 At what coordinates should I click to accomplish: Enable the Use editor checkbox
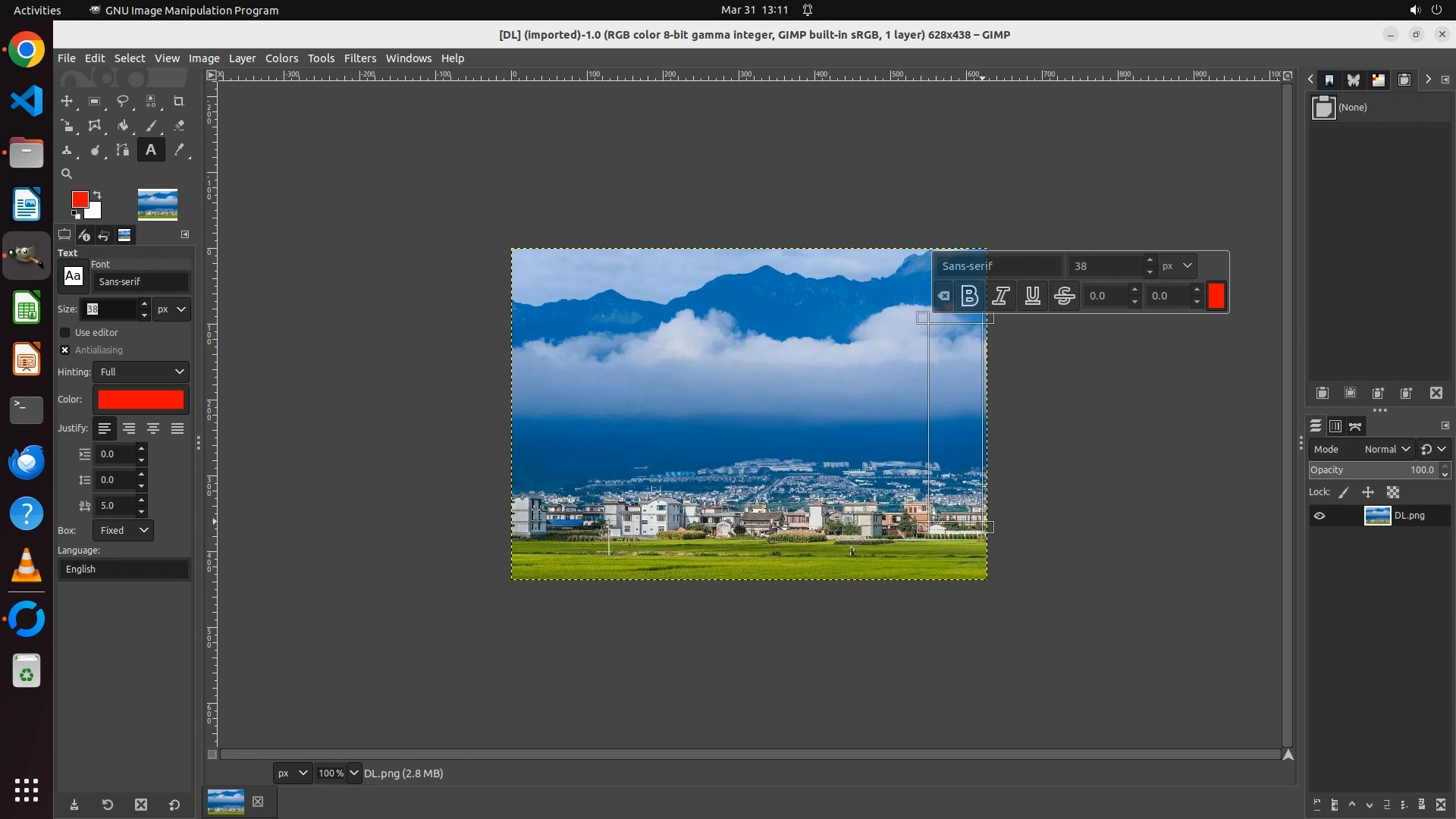pyautogui.click(x=65, y=333)
